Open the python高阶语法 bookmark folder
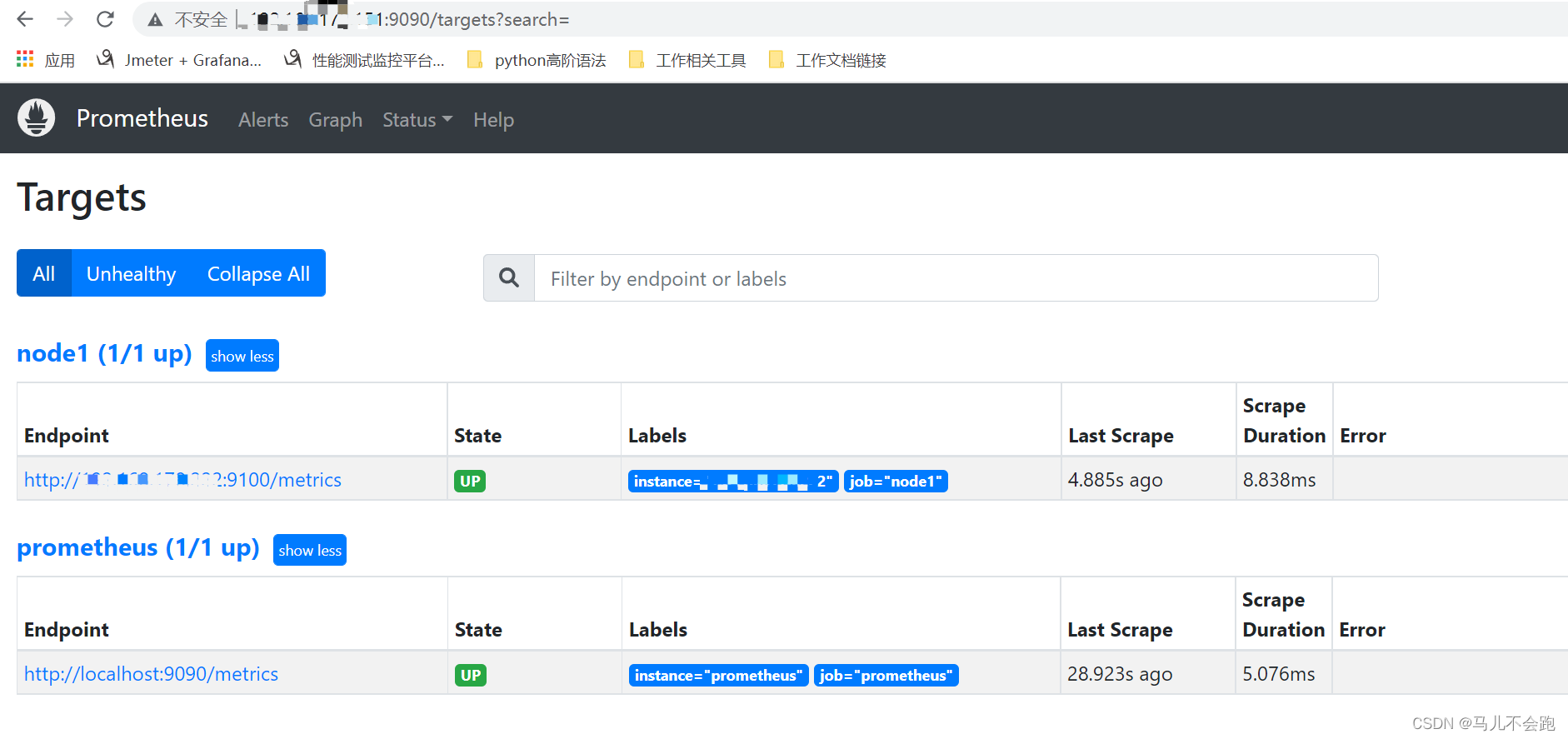This screenshot has height=739, width=1568. [537, 60]
